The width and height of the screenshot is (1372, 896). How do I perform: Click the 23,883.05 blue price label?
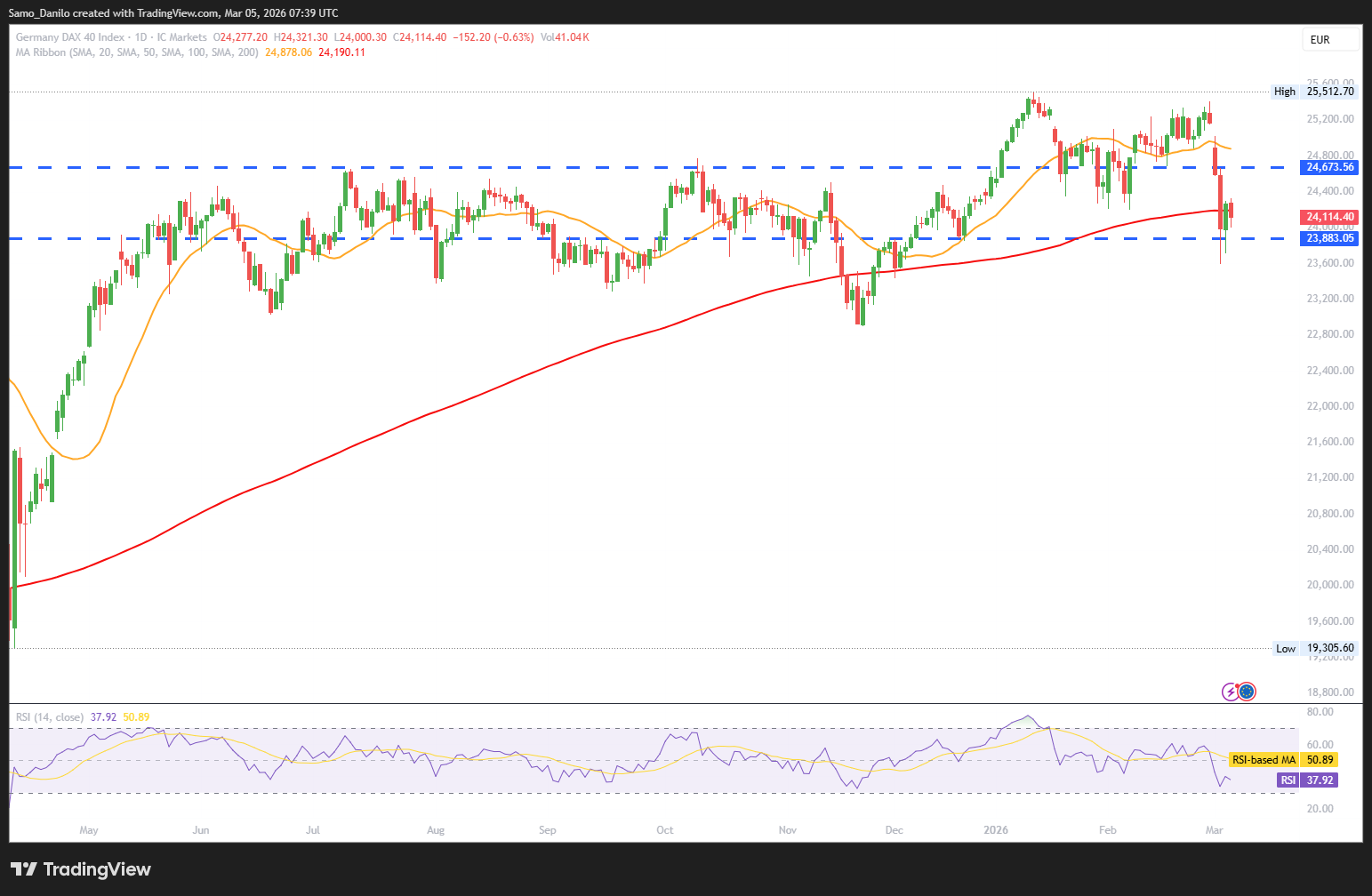[x=1330, y=238]
